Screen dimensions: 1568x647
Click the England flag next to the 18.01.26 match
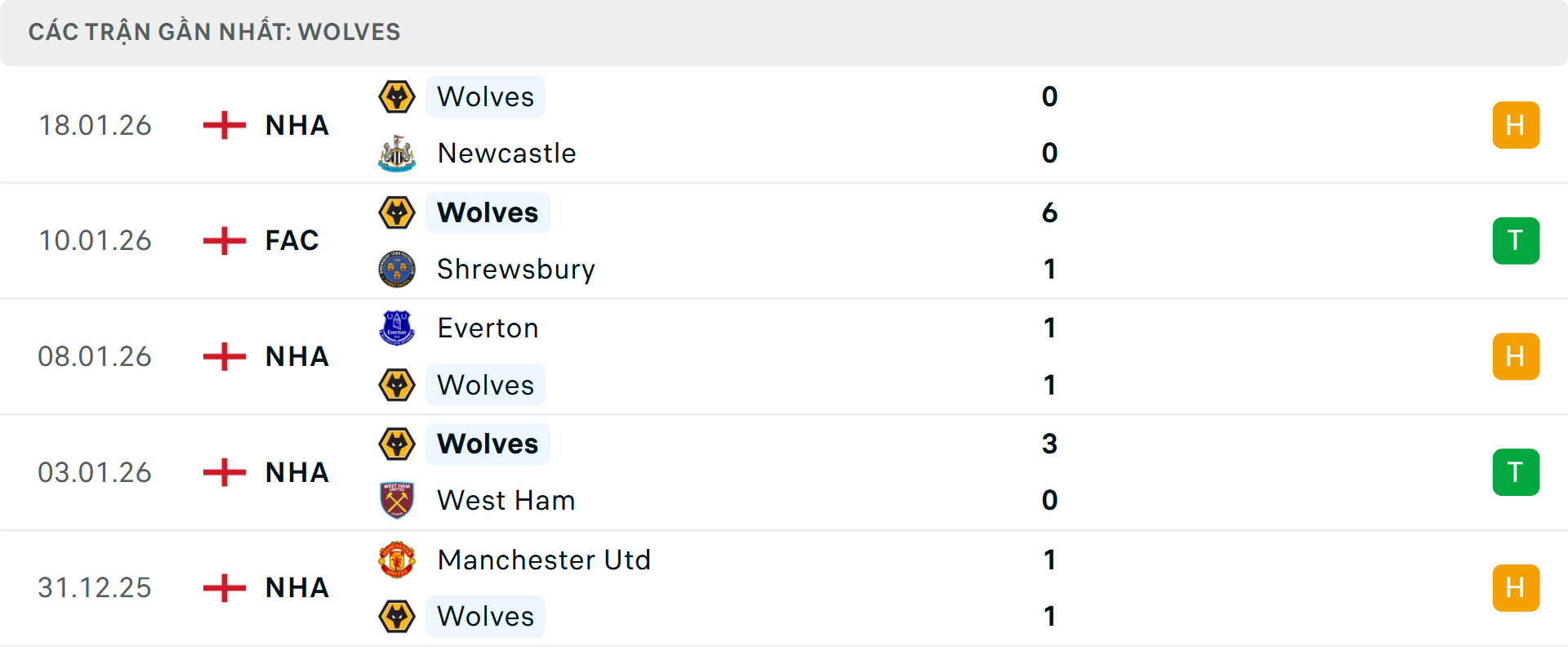pyautogui.click(x=223, y=125)
